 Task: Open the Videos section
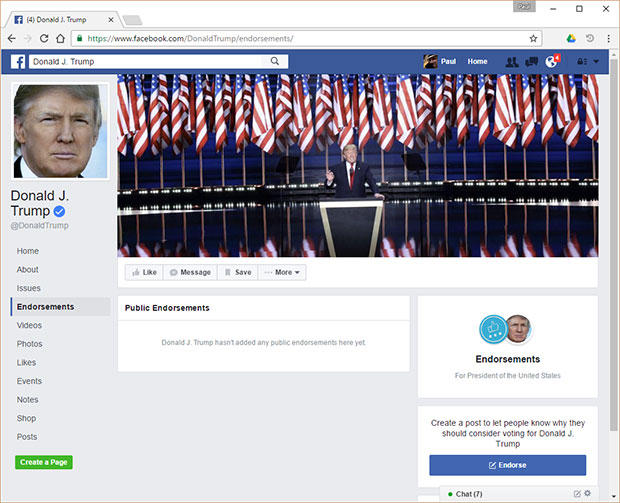coord(29,325)
